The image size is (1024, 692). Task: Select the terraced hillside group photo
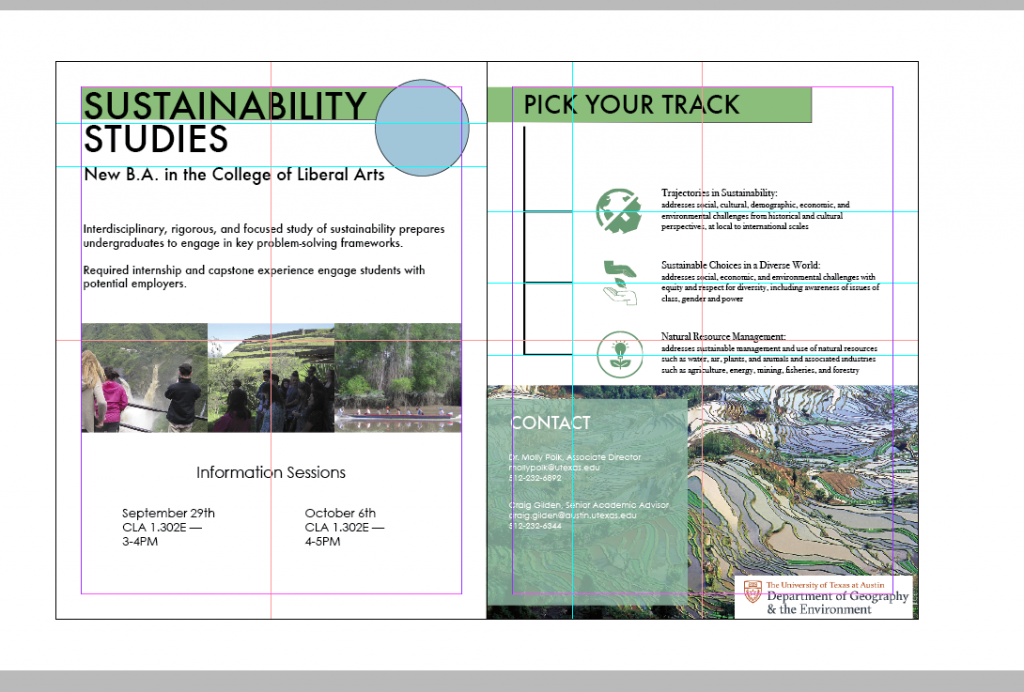(271, 377)
